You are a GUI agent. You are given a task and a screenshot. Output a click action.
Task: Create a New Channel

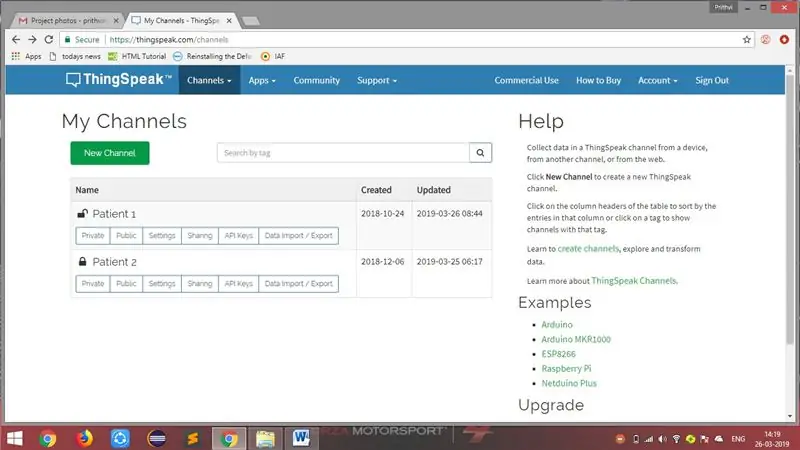coord(110,153)
